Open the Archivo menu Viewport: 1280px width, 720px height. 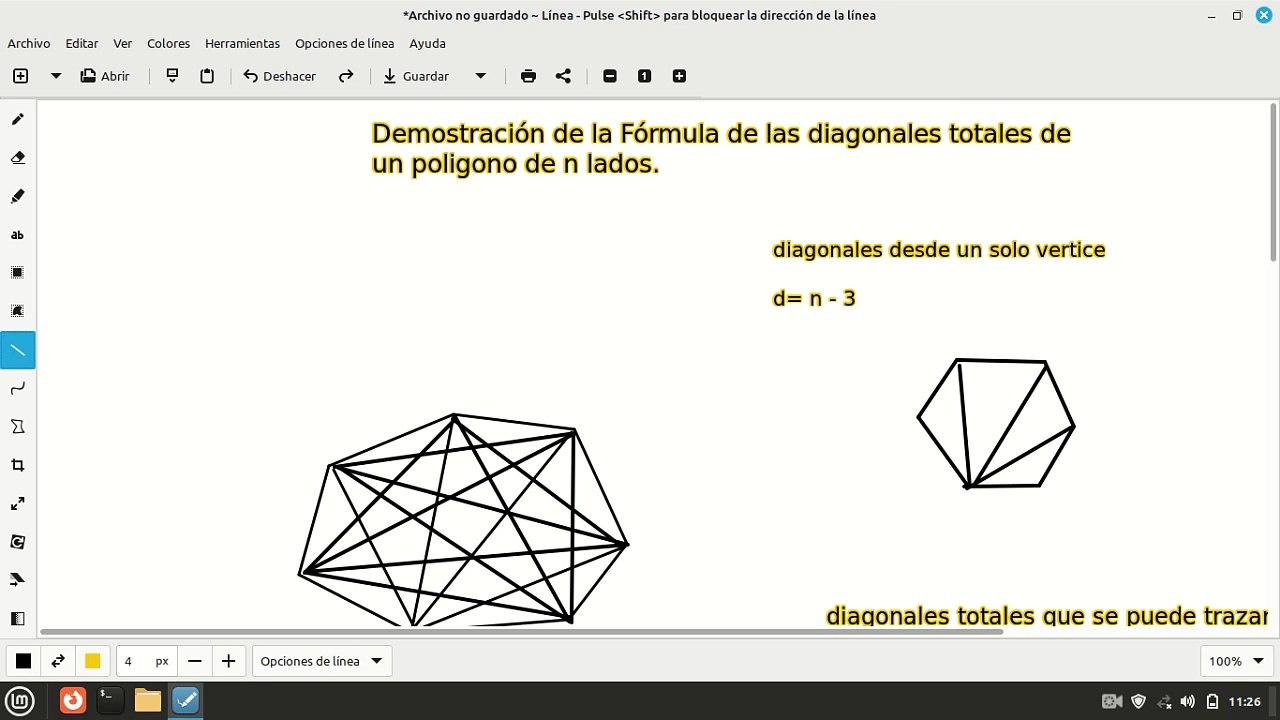pos(29,43)
